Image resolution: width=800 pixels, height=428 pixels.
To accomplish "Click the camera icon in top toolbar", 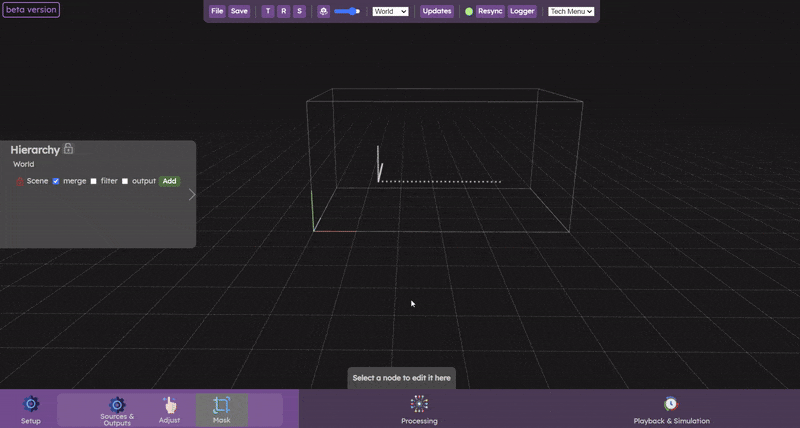I will [323, 11].
